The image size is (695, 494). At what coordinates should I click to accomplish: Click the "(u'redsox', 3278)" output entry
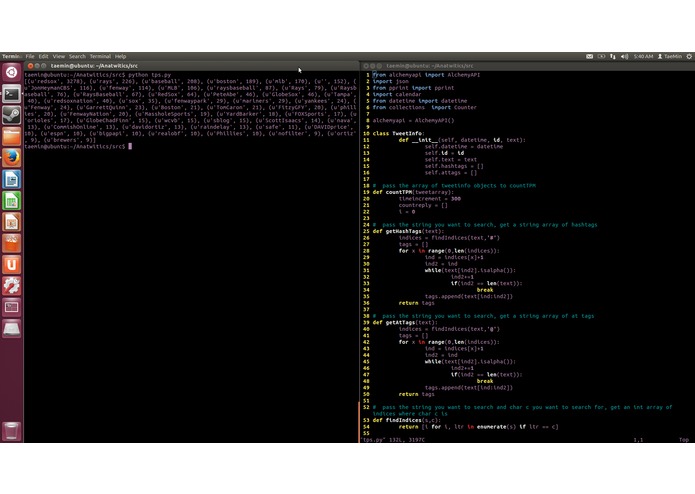[x=57, y=82]
